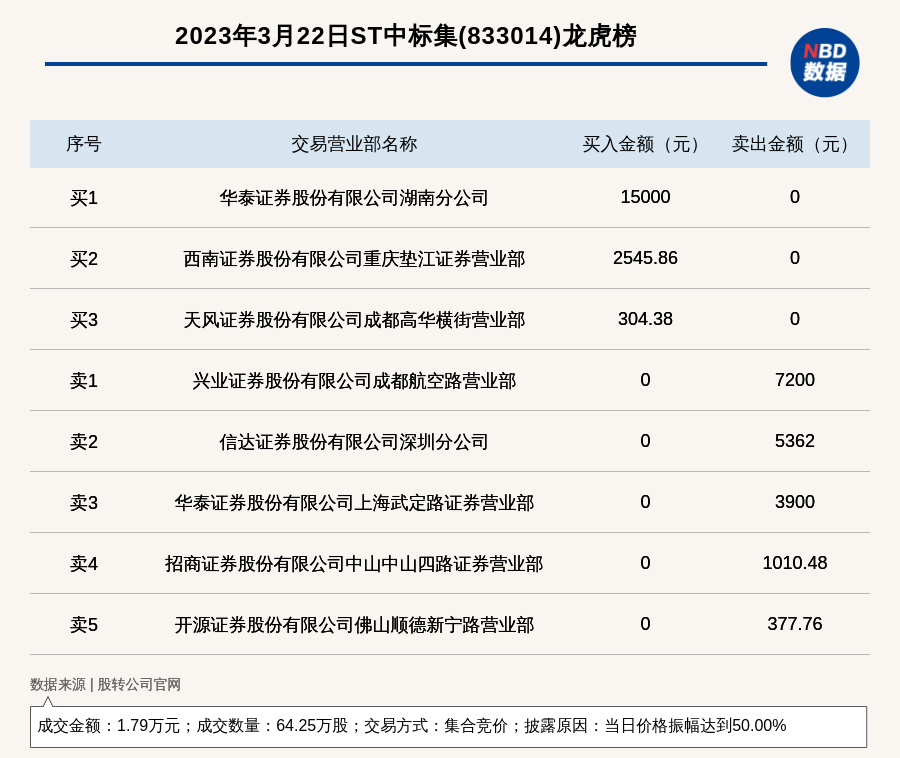The width and height of the screenshot is (900, 758).
Task: Click the NBD数据 round logo
Action: pos(824,63)
